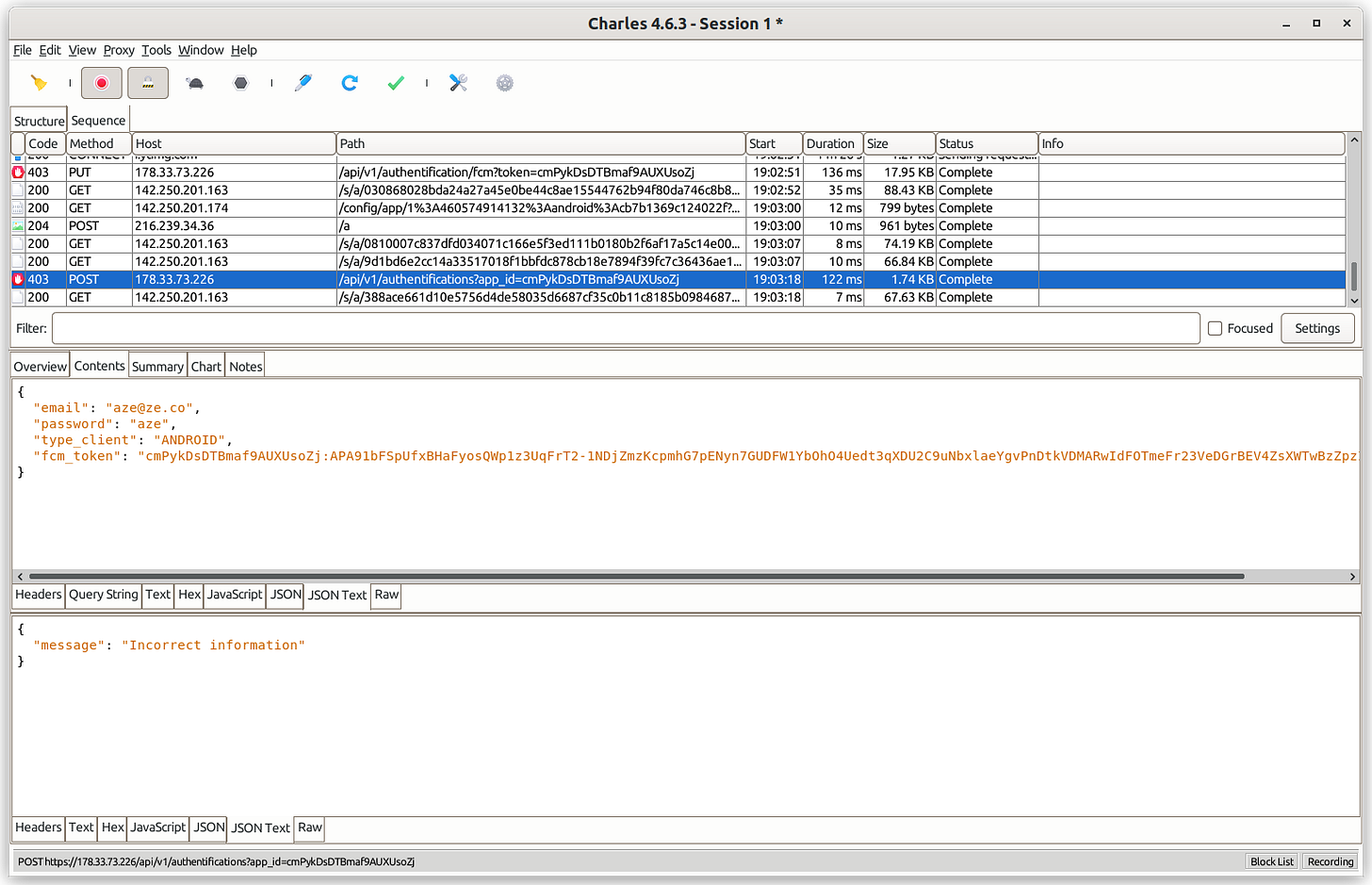Sort by the Start column header

[x=774, y=143]
